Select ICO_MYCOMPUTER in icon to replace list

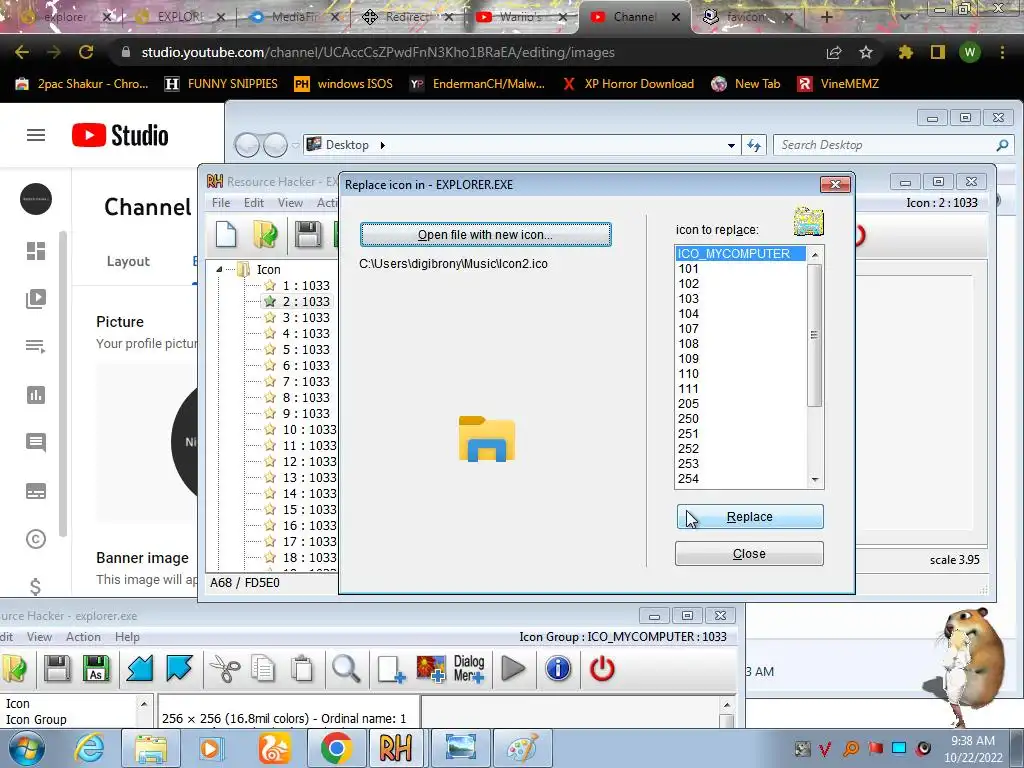coord(741,253)
